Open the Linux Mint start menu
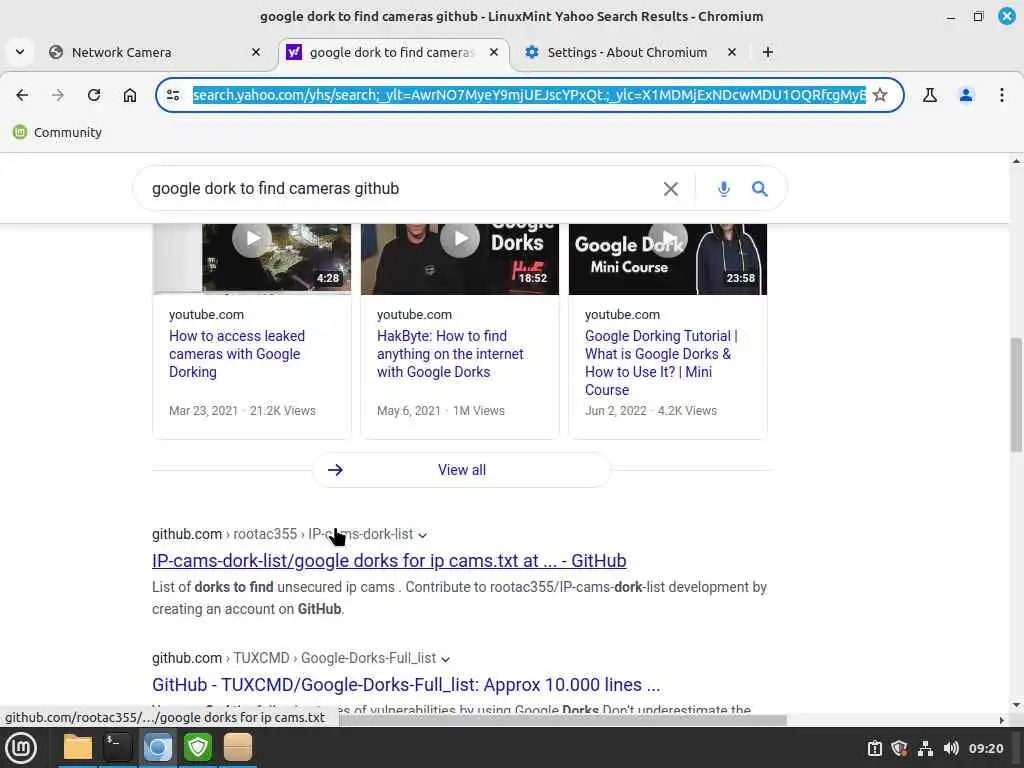The image size is (1024, 768). tap(21, 748)
